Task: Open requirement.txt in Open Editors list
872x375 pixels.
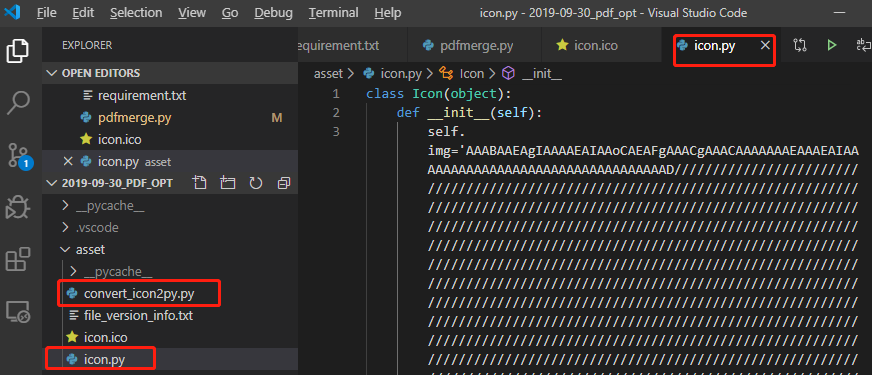Action: coord(170,96)
